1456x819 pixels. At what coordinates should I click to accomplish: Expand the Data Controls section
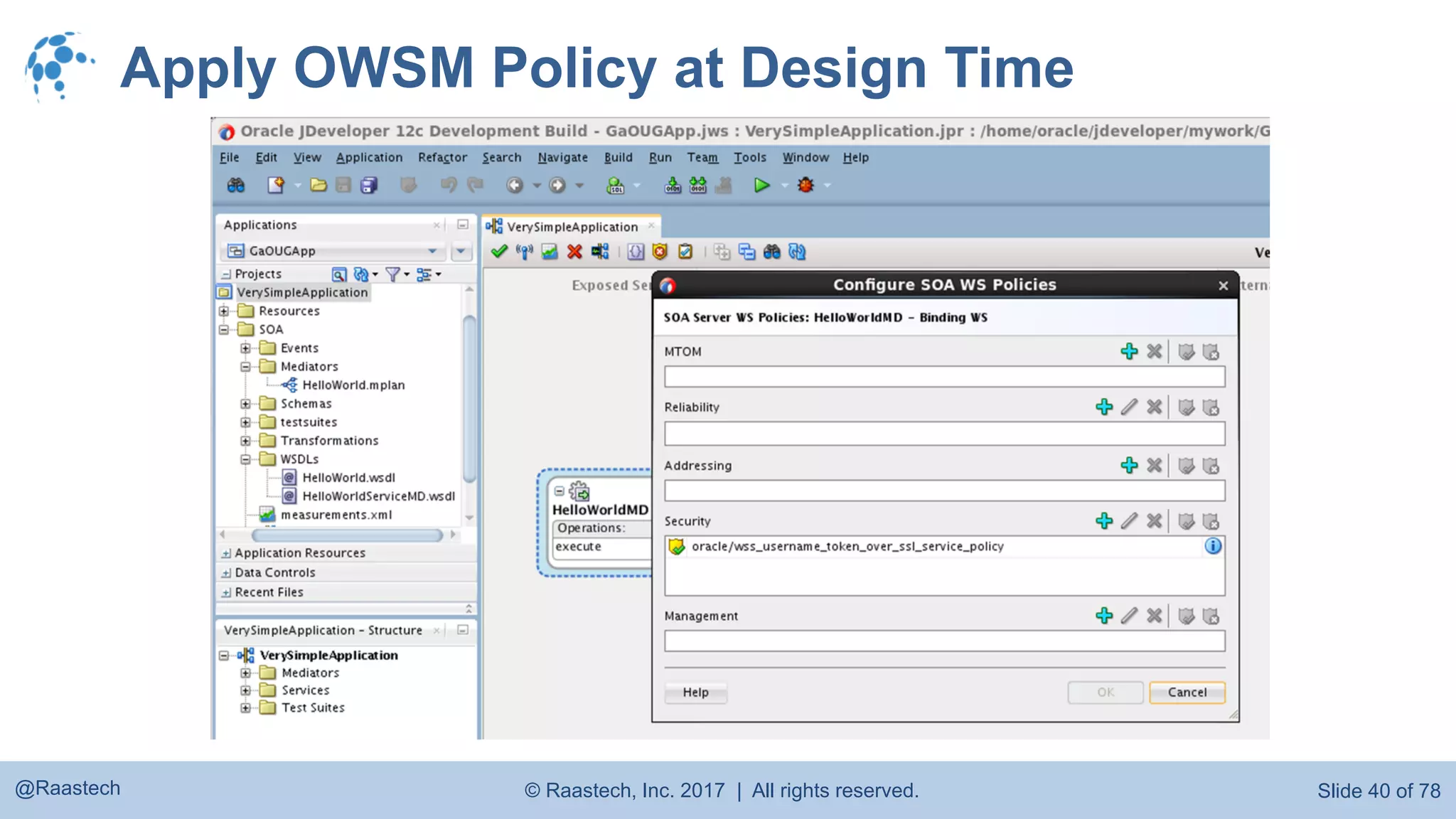pos(226,573)
